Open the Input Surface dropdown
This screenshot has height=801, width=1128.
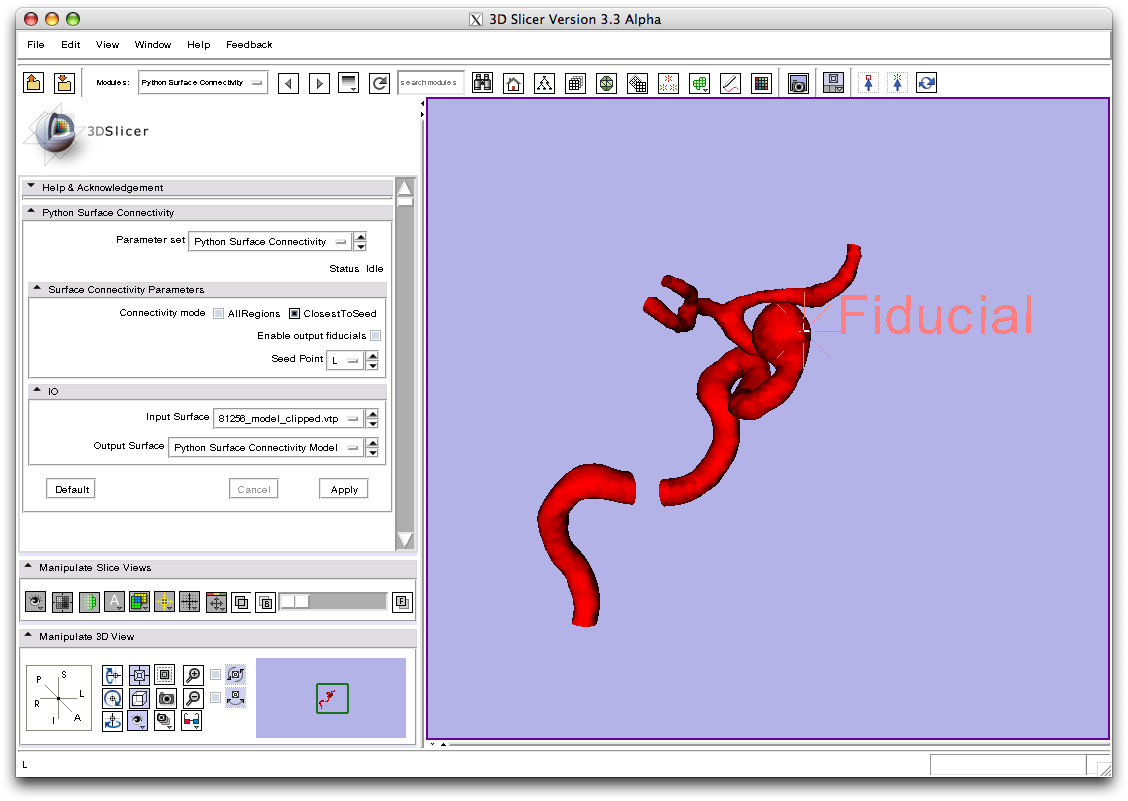coord(286,418)
